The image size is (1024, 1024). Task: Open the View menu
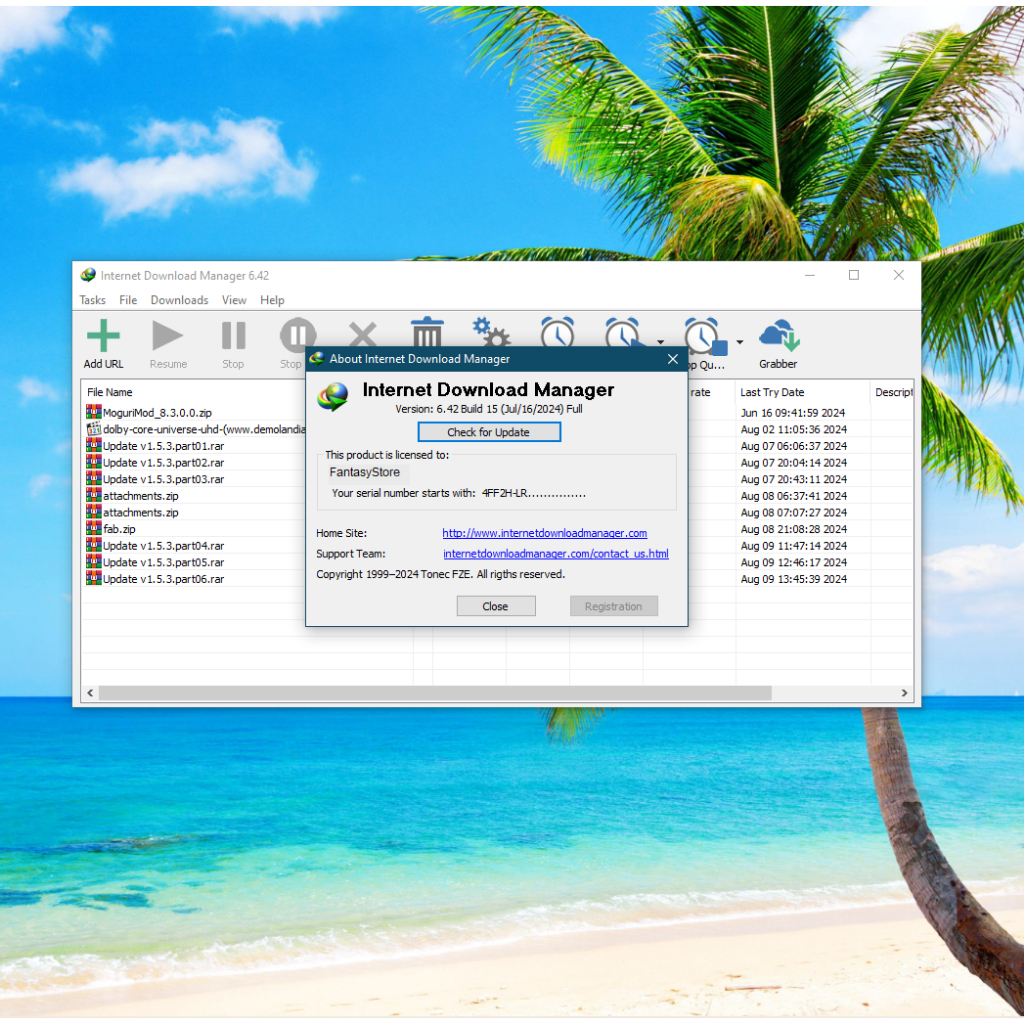234,300
